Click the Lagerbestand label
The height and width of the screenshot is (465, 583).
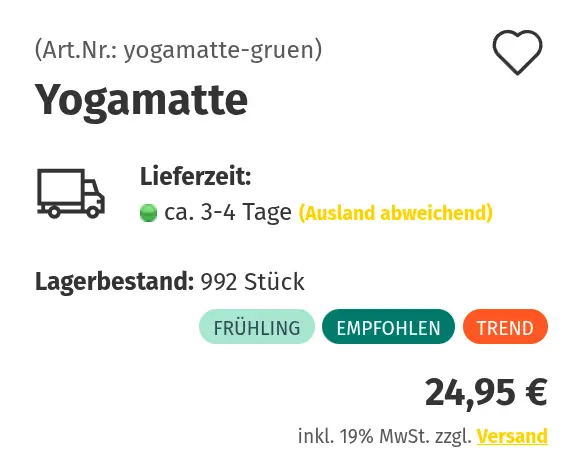(115, 281)
